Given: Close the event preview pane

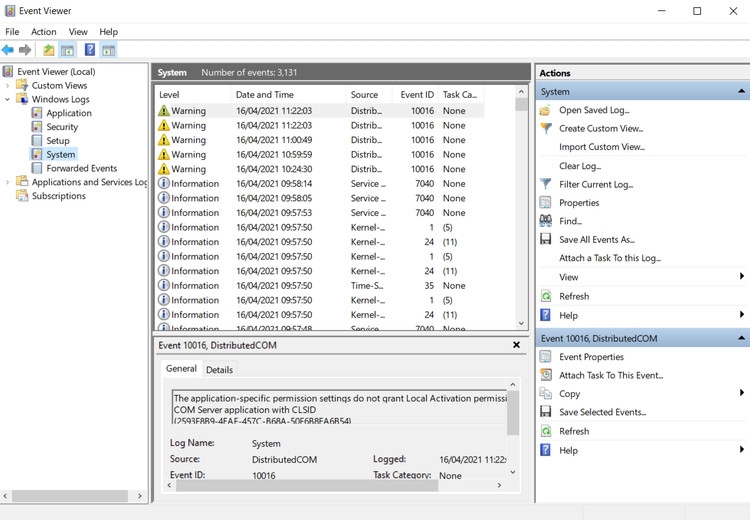Looking at the screenshot, I should point(516,345).
